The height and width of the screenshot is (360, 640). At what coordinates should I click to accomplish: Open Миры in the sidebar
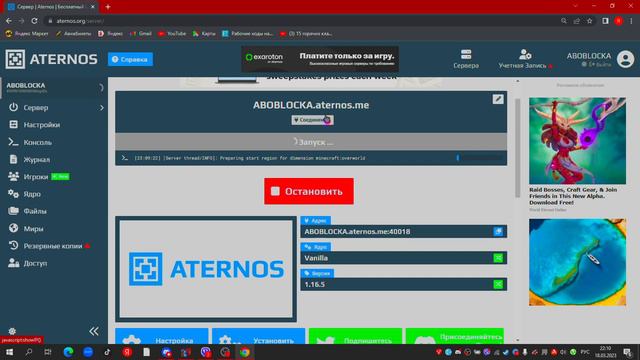(33, 229)
